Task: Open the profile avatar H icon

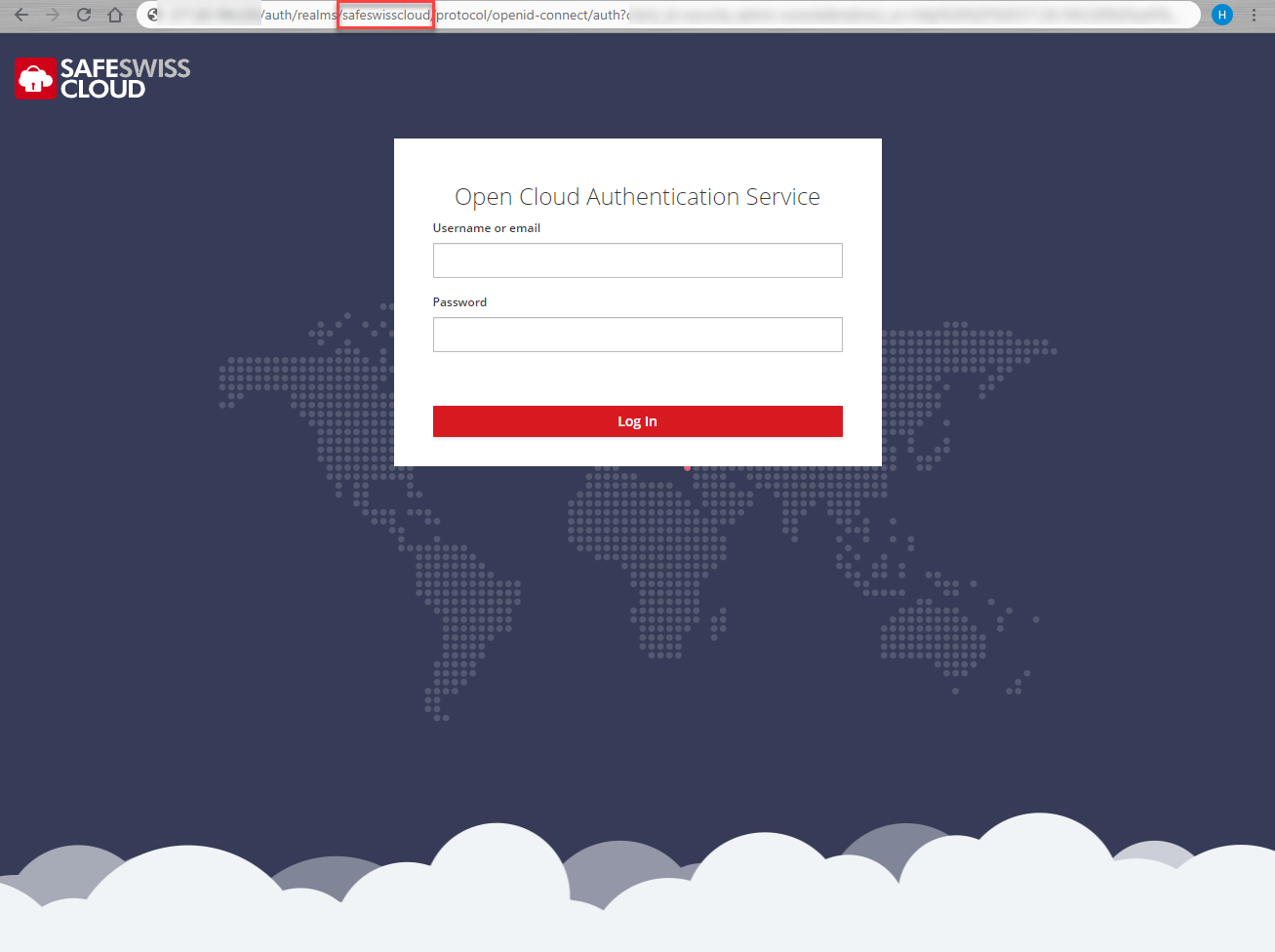Action: point(1221,15)
